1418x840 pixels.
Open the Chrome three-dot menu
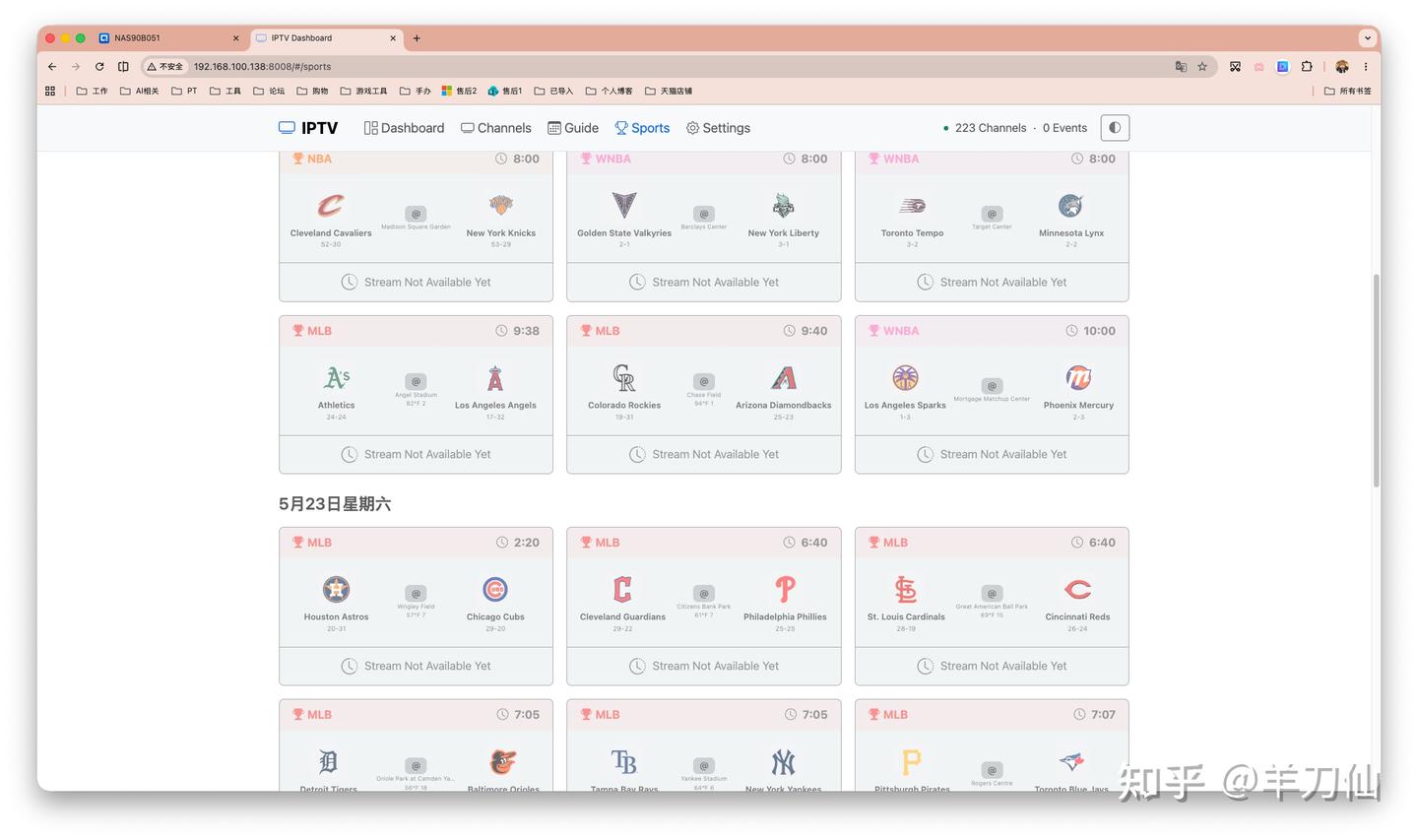pos(1366,66)
